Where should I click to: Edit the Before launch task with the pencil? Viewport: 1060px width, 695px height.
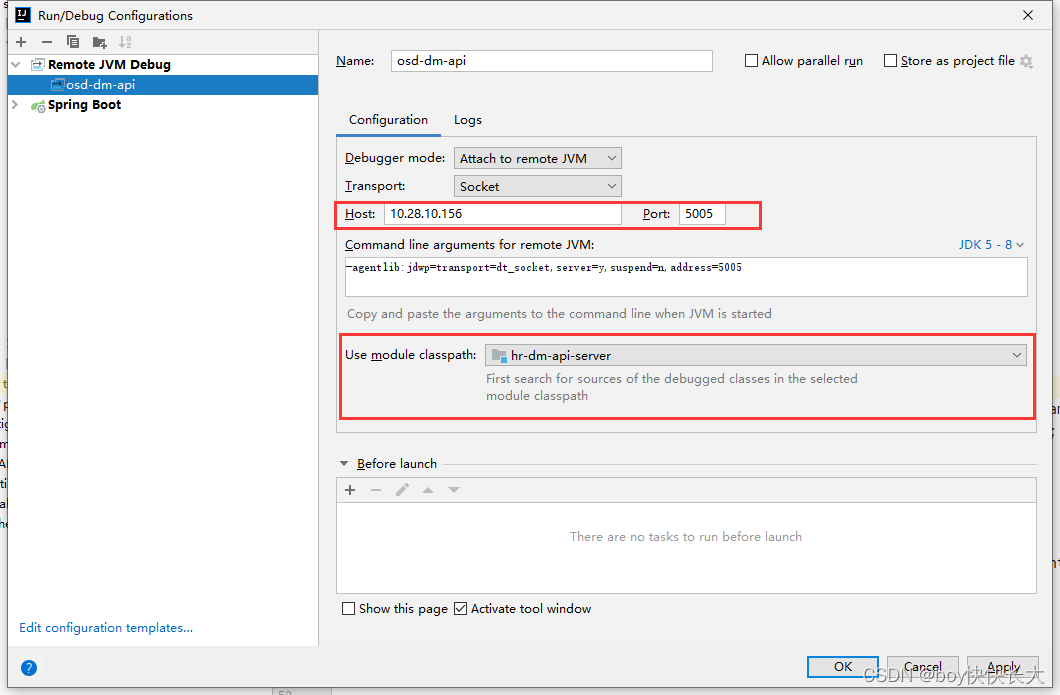tap(402, 490)
